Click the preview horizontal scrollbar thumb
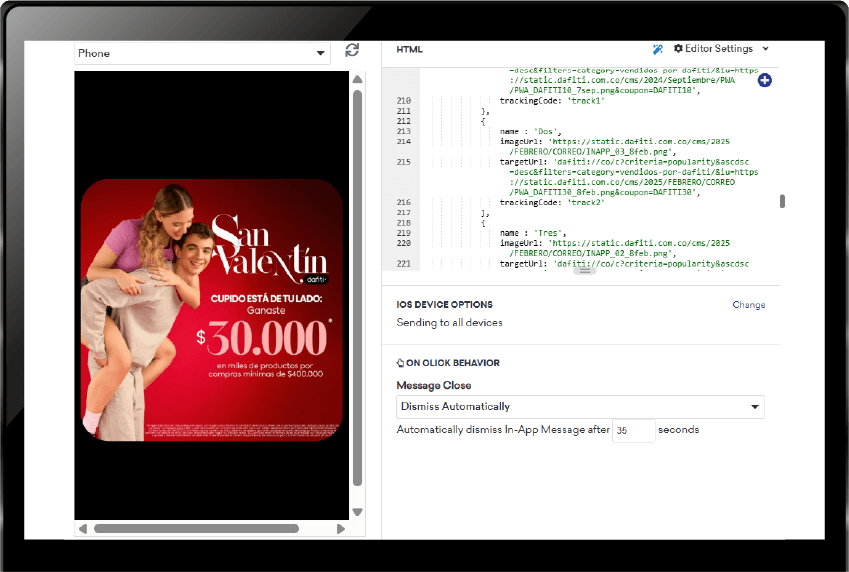The width and height of the screenshot is (849, 572). 197,529
